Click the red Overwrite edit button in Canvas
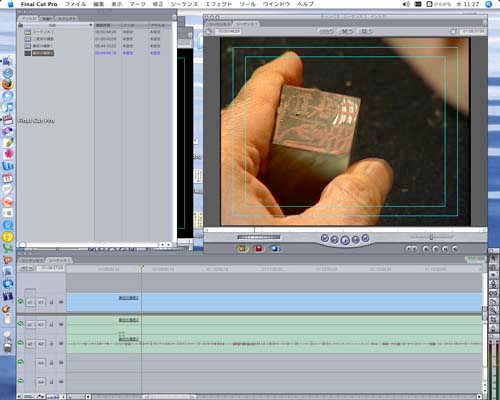Viewport: 500px width, 400px height. (259, 249)
